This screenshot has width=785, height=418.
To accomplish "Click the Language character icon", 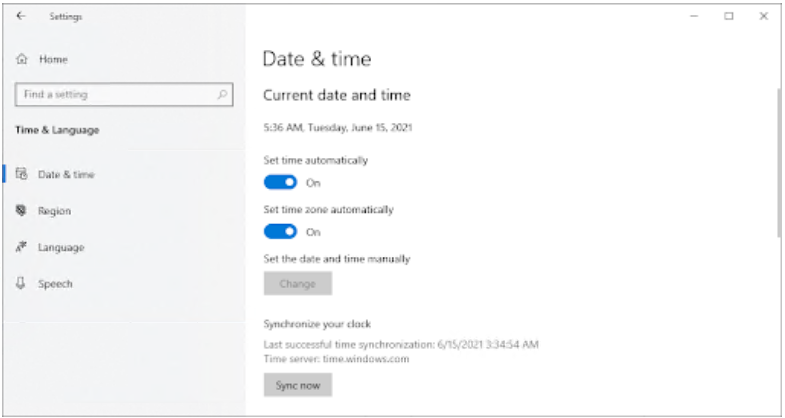I will 21,247.
